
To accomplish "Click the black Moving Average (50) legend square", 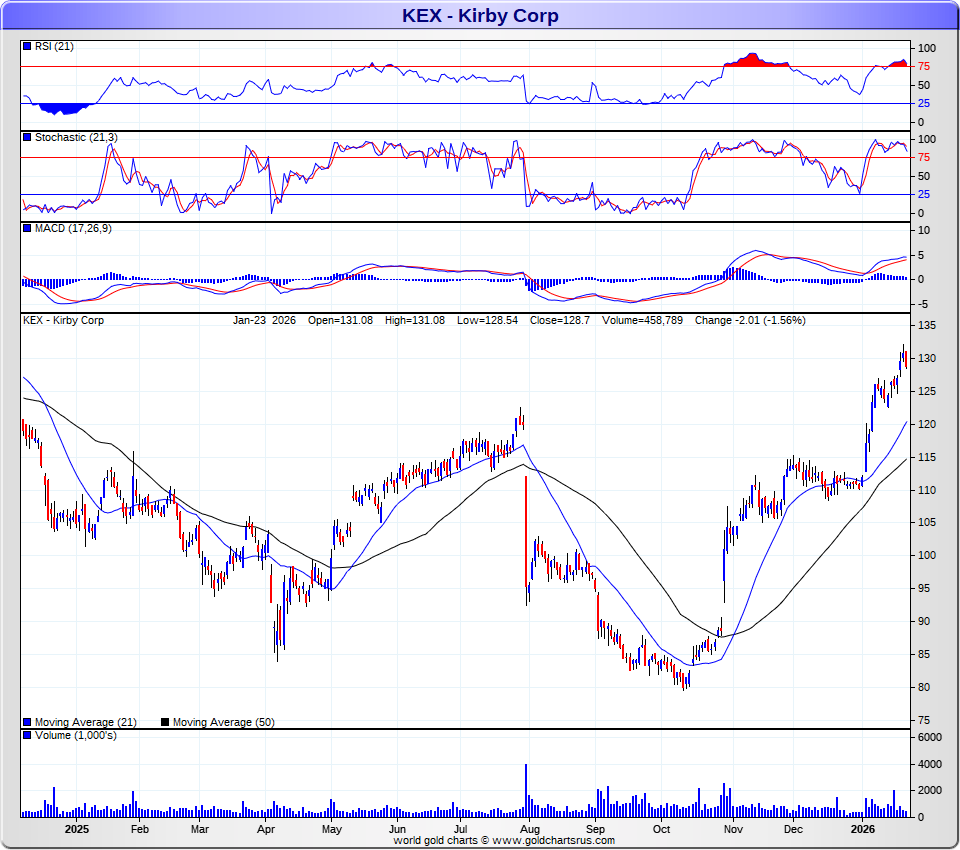I will tap(165, 722).
